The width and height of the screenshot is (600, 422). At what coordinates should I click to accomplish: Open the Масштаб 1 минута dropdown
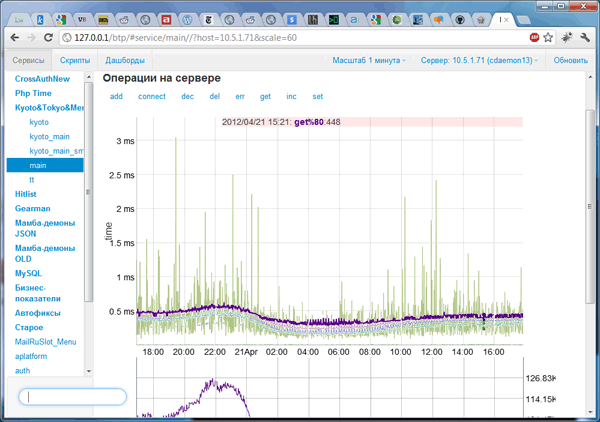pyautogui.click(x=369, y=60)
